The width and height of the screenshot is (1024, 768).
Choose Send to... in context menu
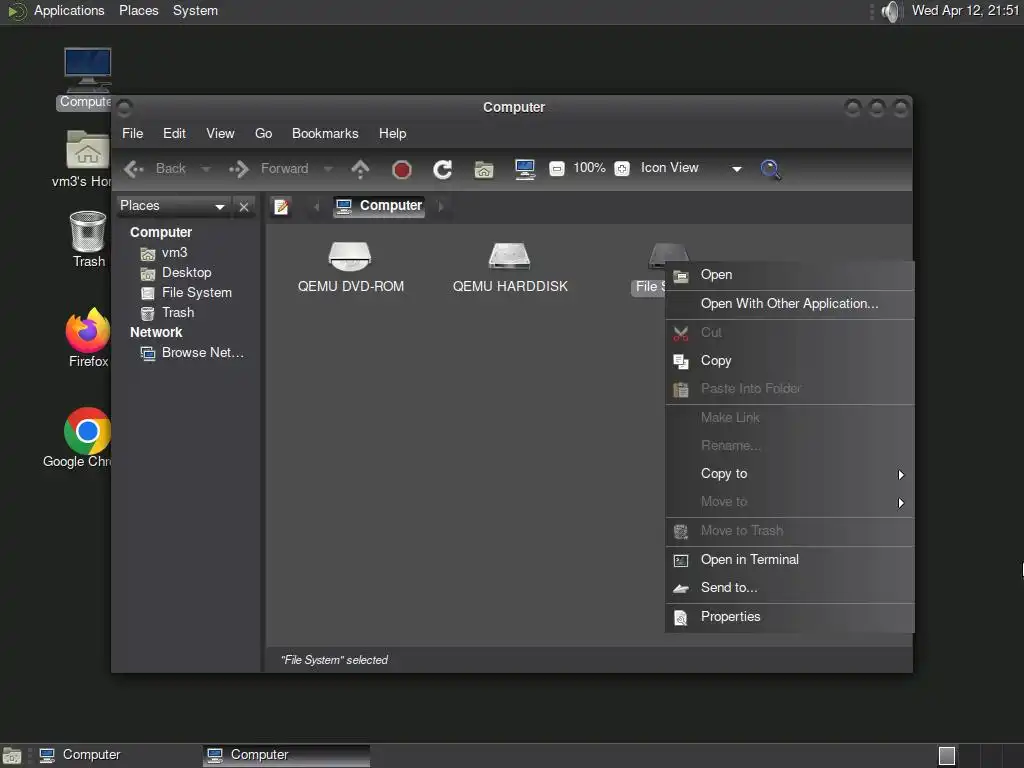pos(790,588)
